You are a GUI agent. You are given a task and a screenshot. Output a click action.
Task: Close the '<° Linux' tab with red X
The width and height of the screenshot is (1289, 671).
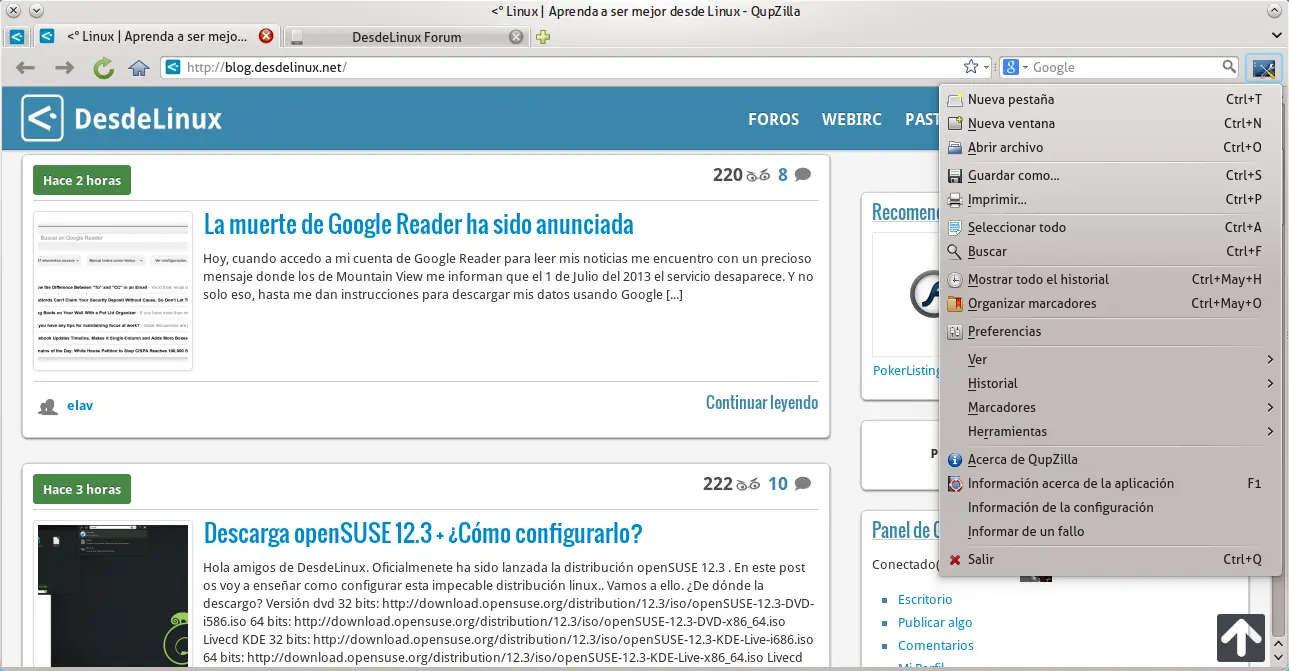click(266, 36)
